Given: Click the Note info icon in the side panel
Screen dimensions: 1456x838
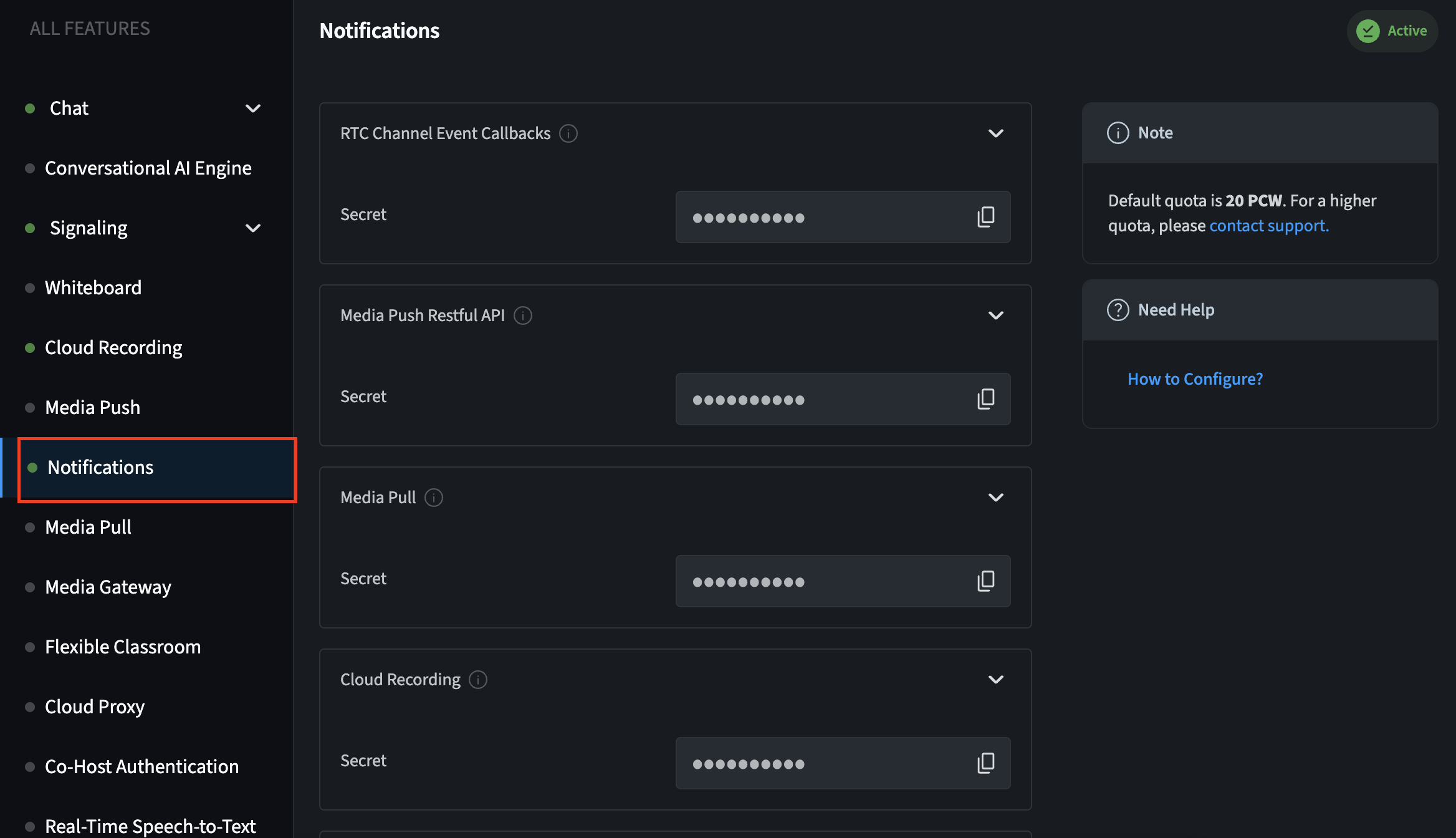Looking at the screenshot, I should [x=1118, y=133].
